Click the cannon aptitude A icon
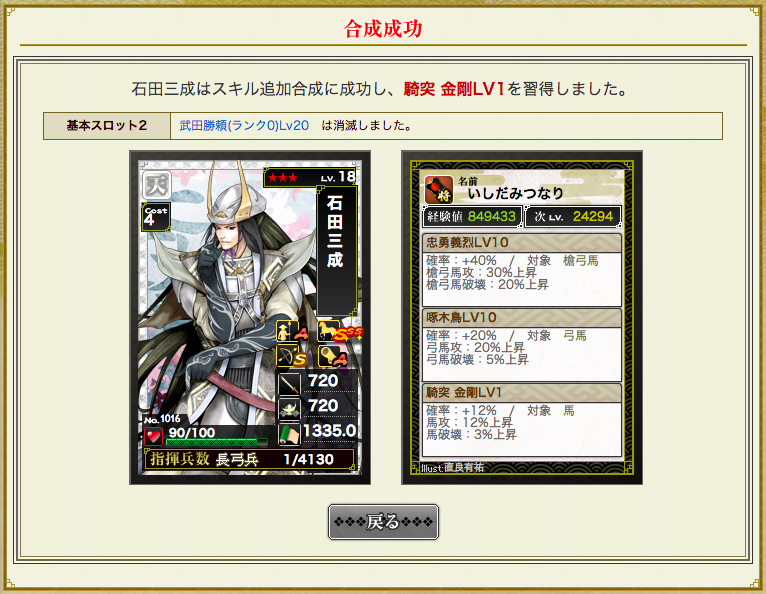Image resolution: width=766 pixels, height=594 pixels. [332, 356]
